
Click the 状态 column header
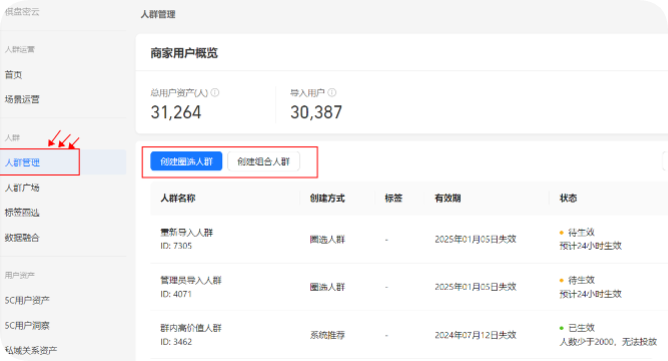click(568, 198)
